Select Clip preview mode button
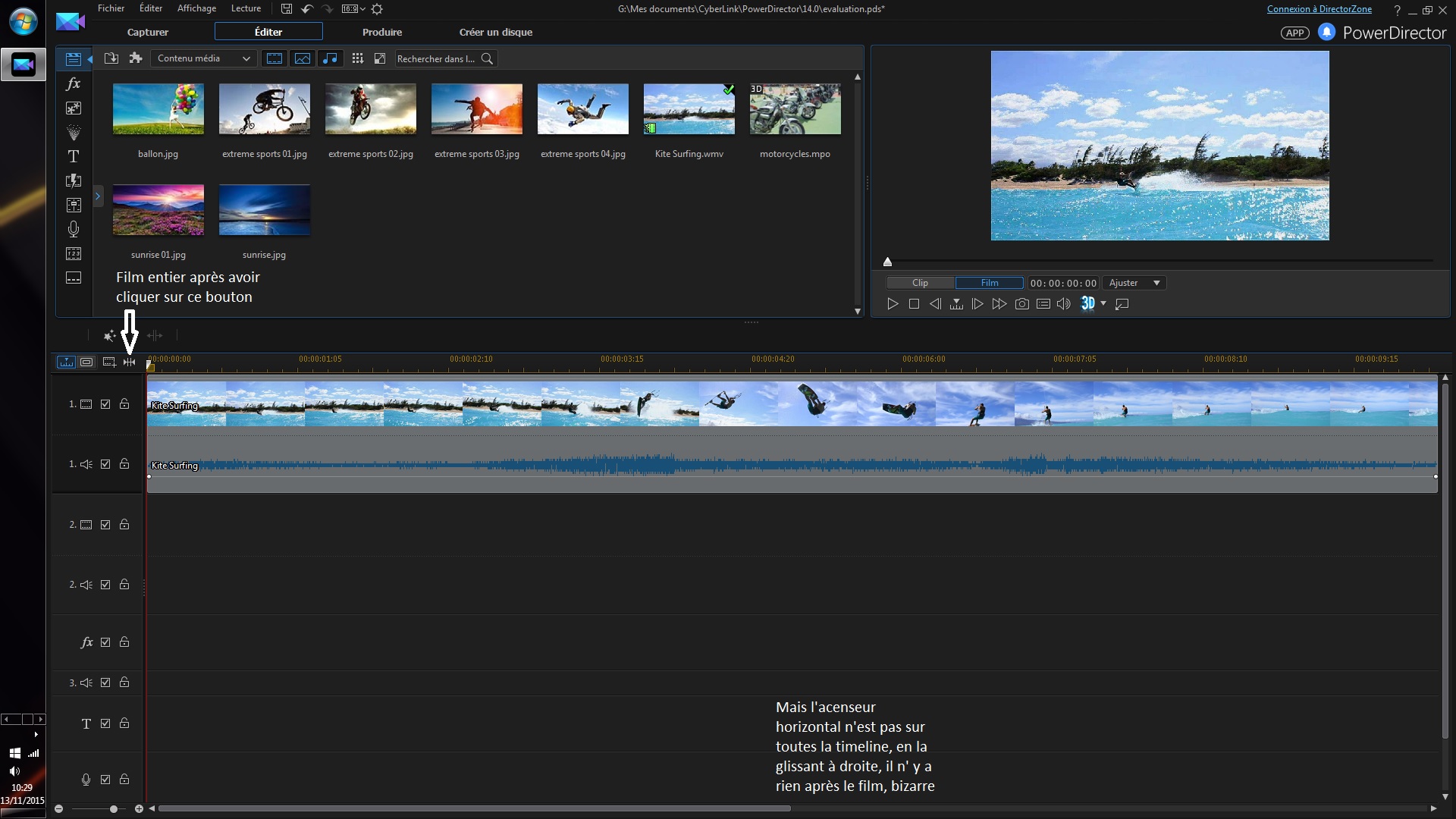This screenshot has width=1456, height=819. coord(920,283)
